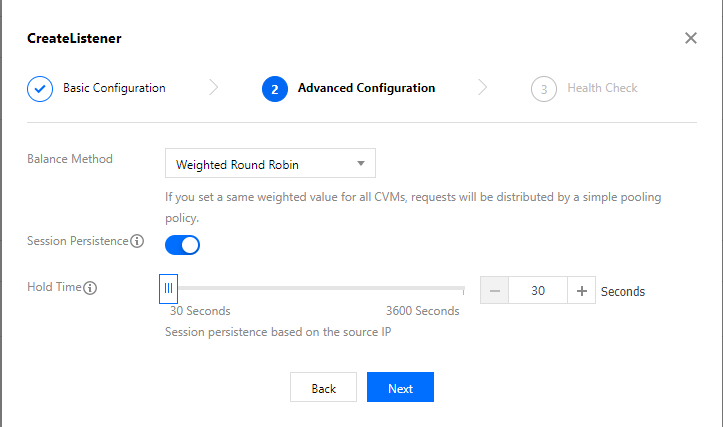Click the Hold Time info icon
The image size is (723, 427).
(x=90, y=288)
